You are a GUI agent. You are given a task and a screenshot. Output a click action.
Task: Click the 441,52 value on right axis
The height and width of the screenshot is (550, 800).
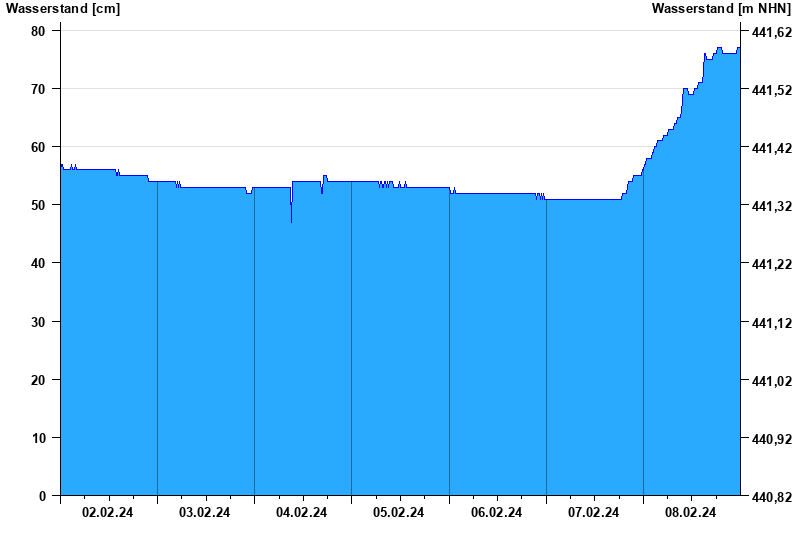[x=772, y=90]
